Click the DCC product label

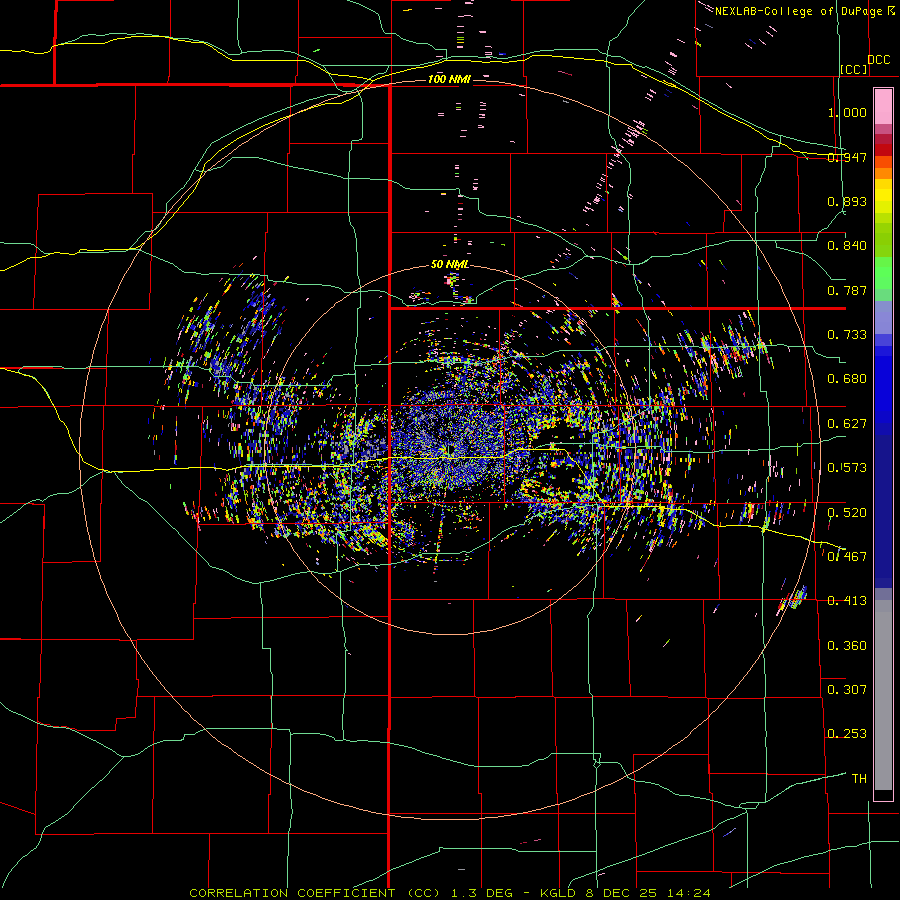pos(878,60)
